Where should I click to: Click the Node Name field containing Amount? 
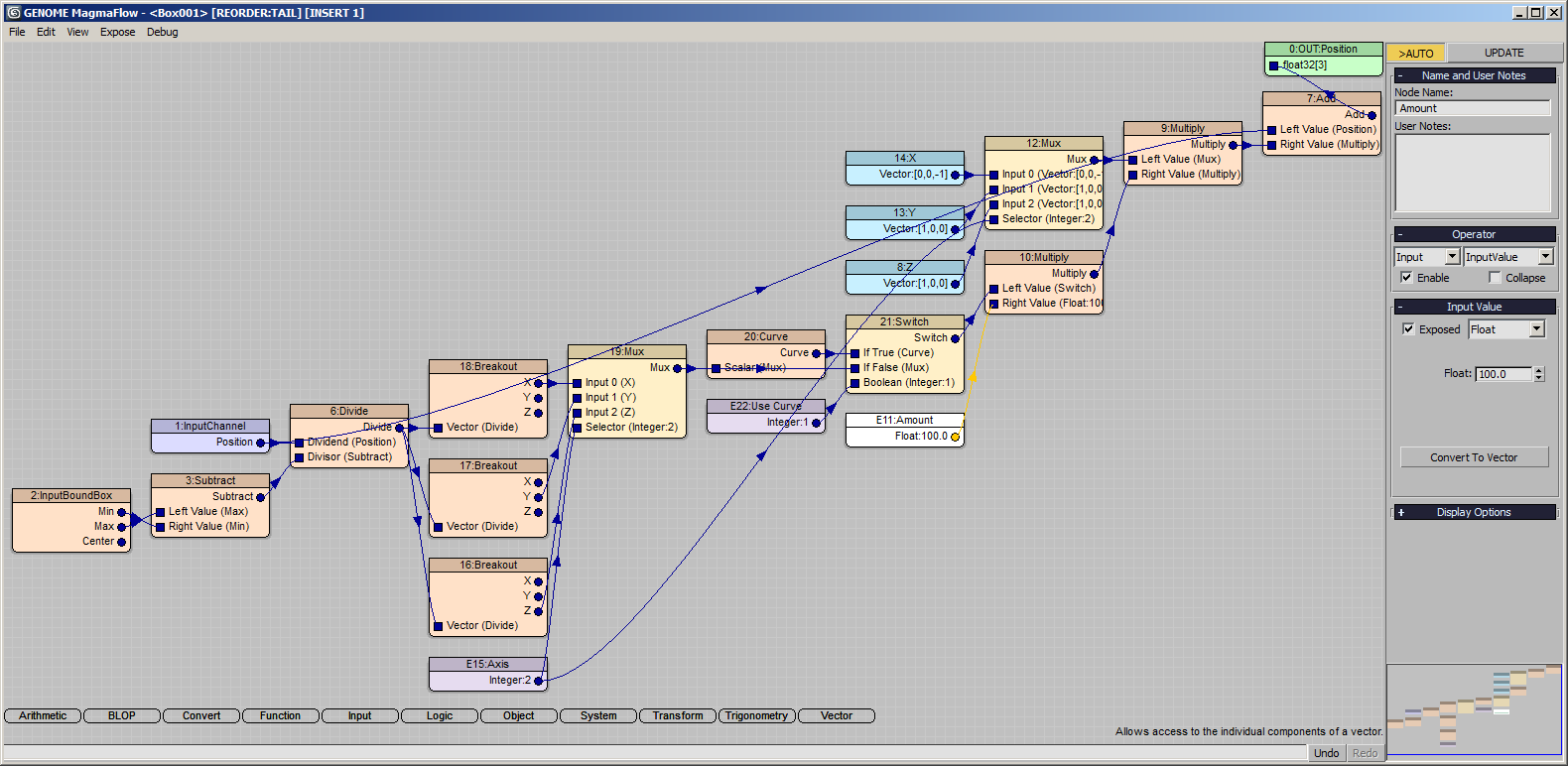coord(1473,108)
